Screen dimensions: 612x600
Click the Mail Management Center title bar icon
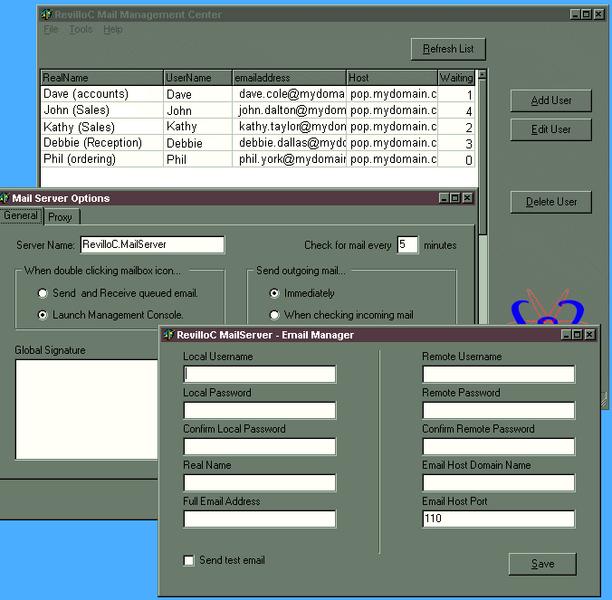click(x=46, y=14)
